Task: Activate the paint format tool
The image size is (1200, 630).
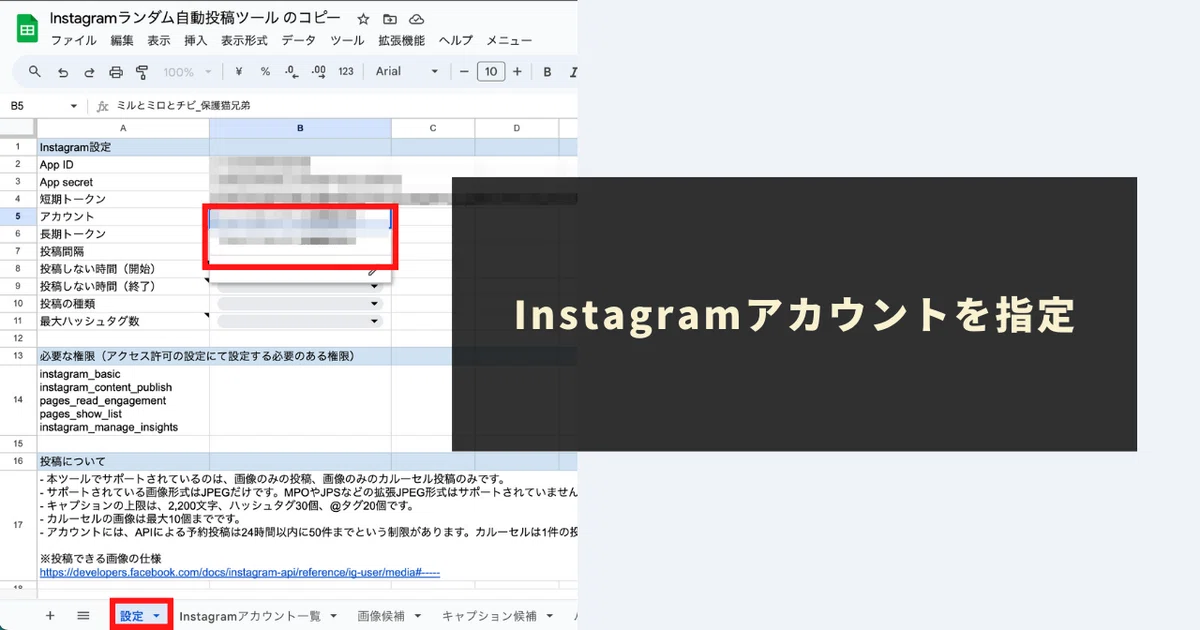Action: coord(142,72)
